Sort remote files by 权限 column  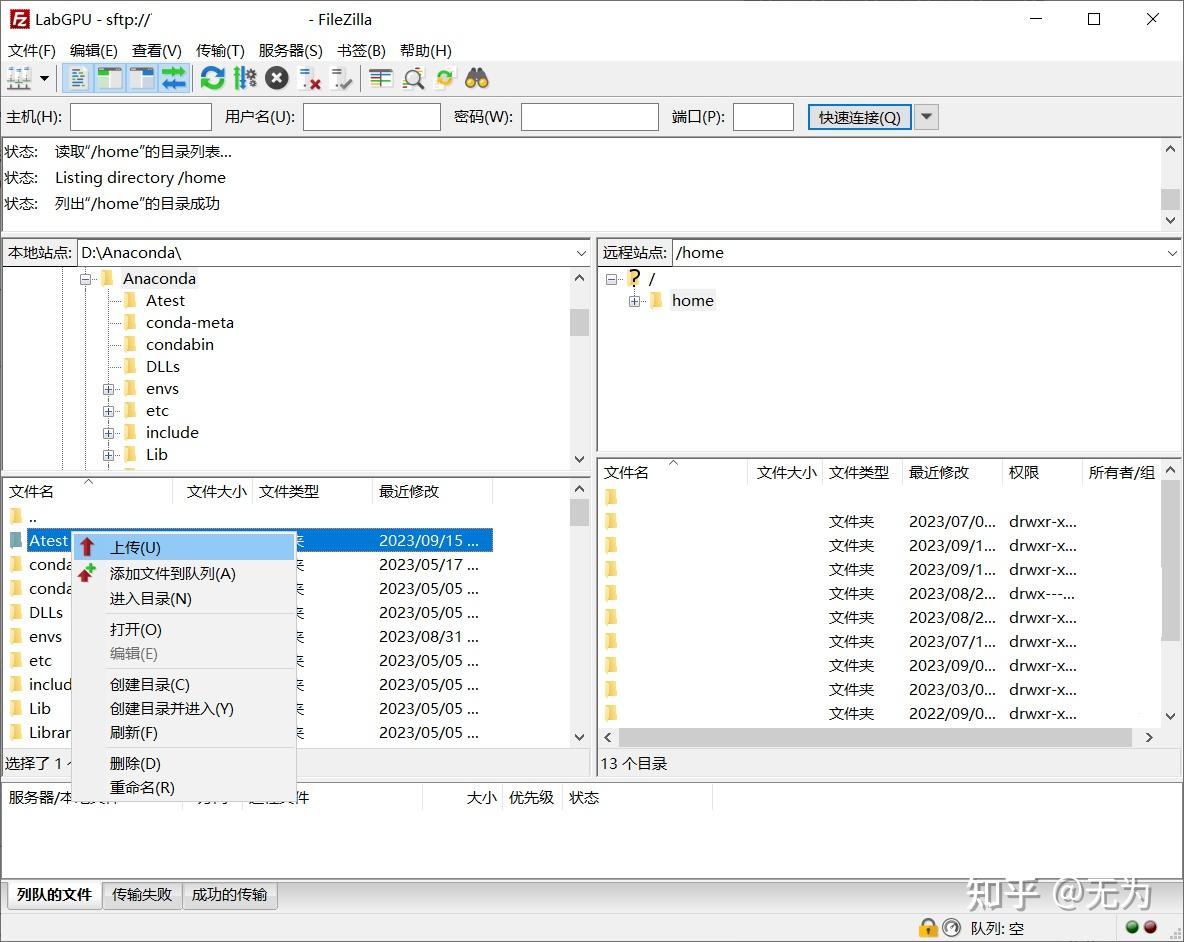click(x=1041, y=473)
